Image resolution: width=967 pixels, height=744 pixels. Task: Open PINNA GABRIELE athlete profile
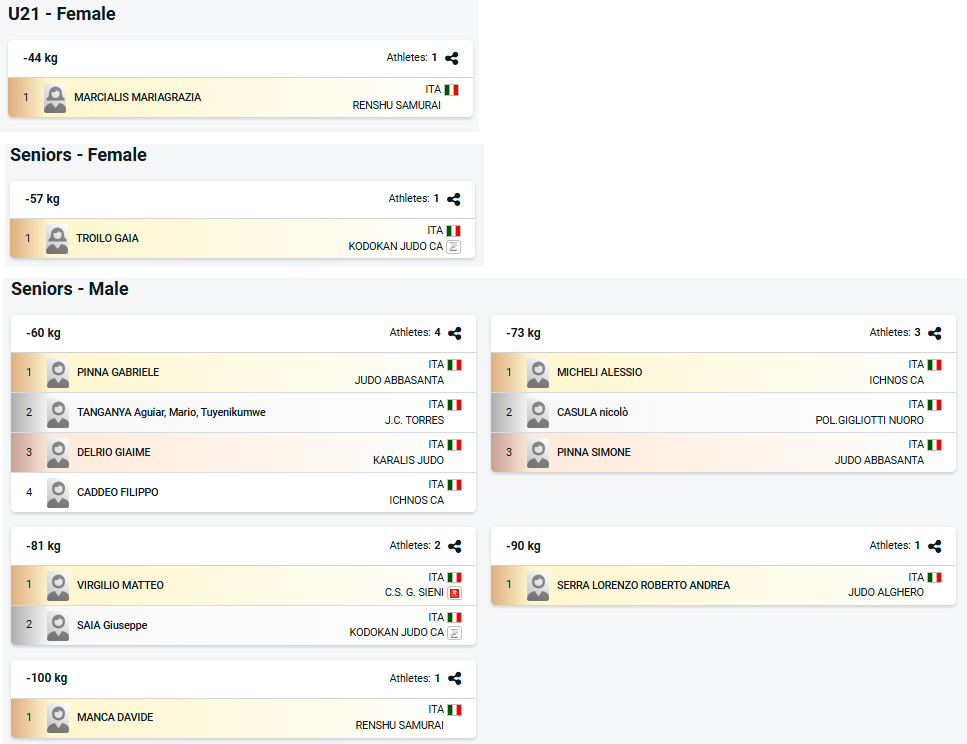pyautogui.click(x=118, y=372)
